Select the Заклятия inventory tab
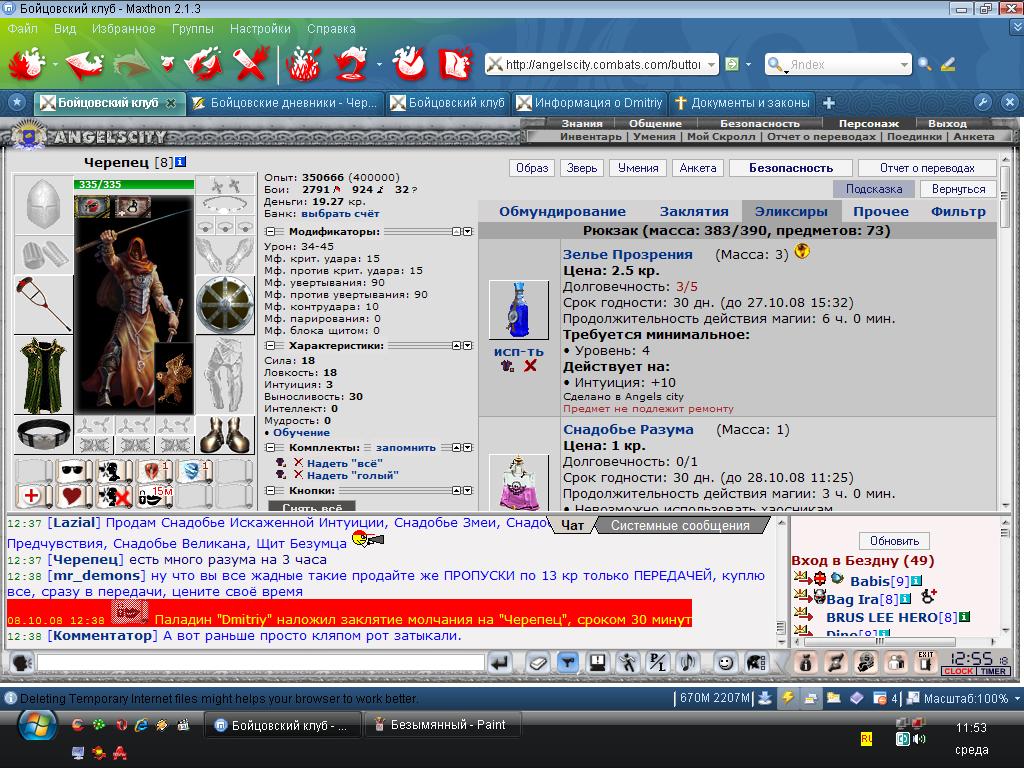1024x768 pixels. (x=694, y=212)
